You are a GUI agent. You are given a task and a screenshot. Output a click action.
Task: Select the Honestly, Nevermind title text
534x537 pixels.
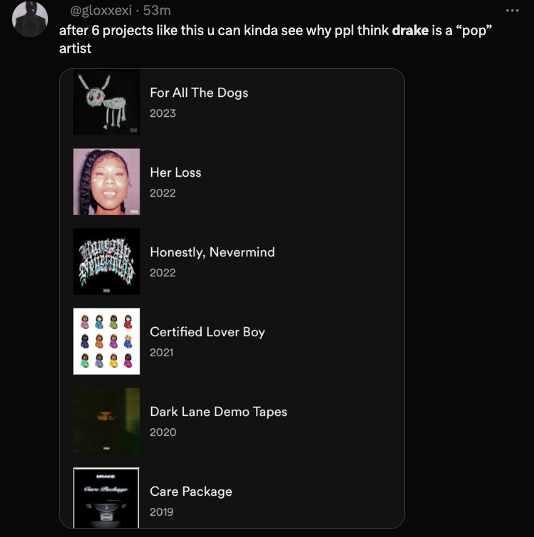coord(212,253)
